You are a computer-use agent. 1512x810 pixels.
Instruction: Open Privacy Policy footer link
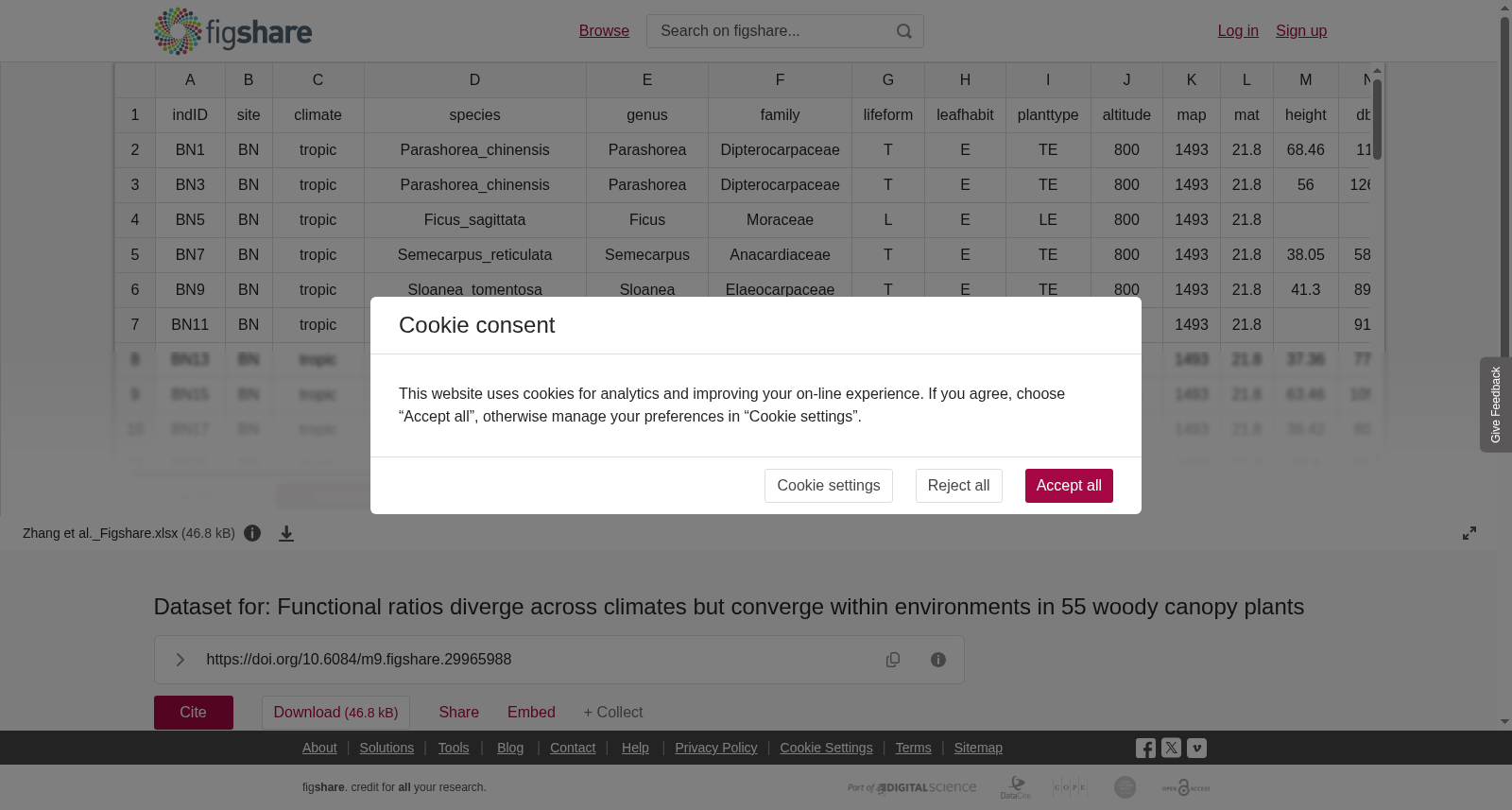[716, 748]
